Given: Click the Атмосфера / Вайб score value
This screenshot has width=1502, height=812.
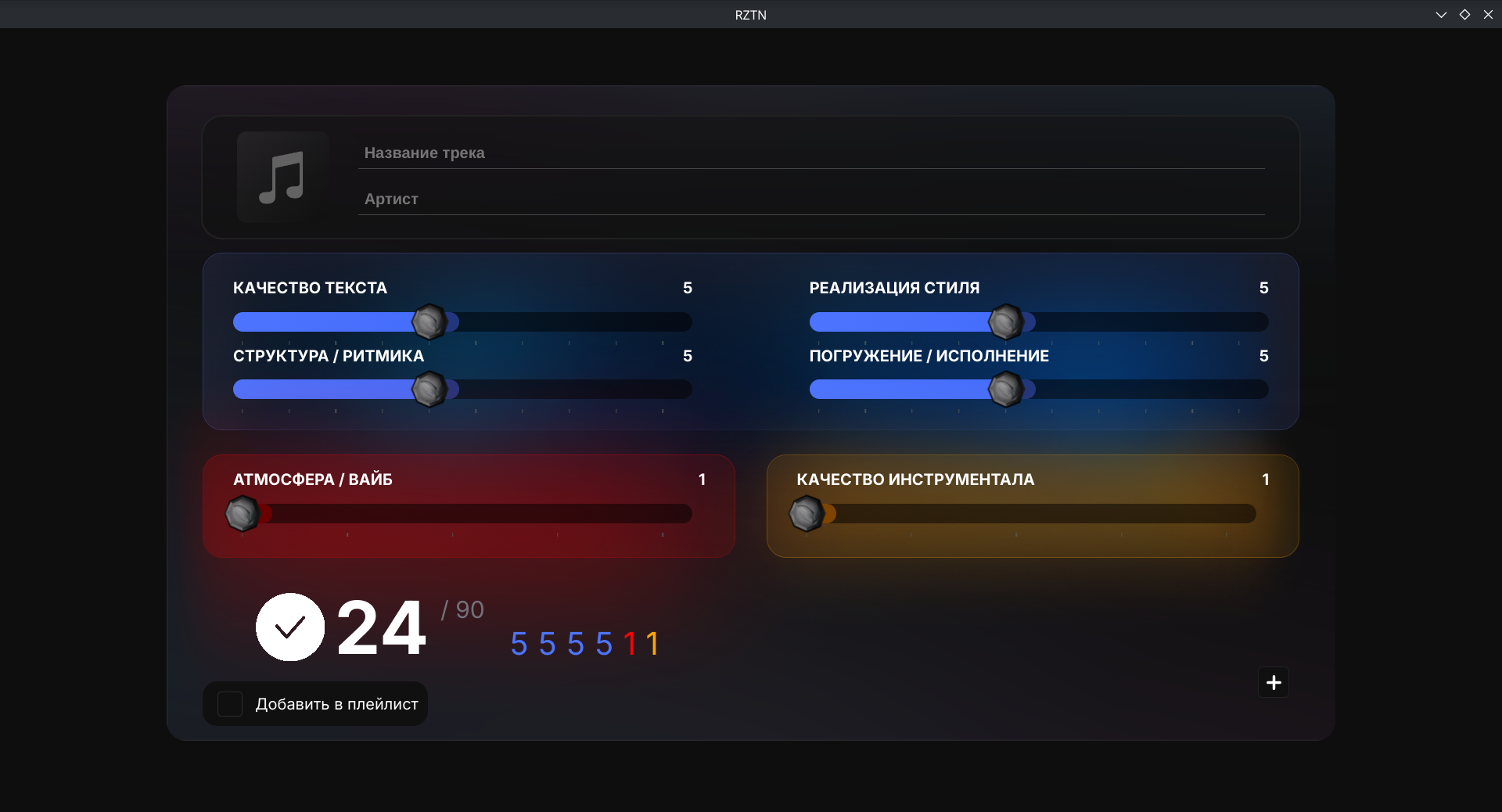Looking at the screenshot, I should click(x=702, y=480).
